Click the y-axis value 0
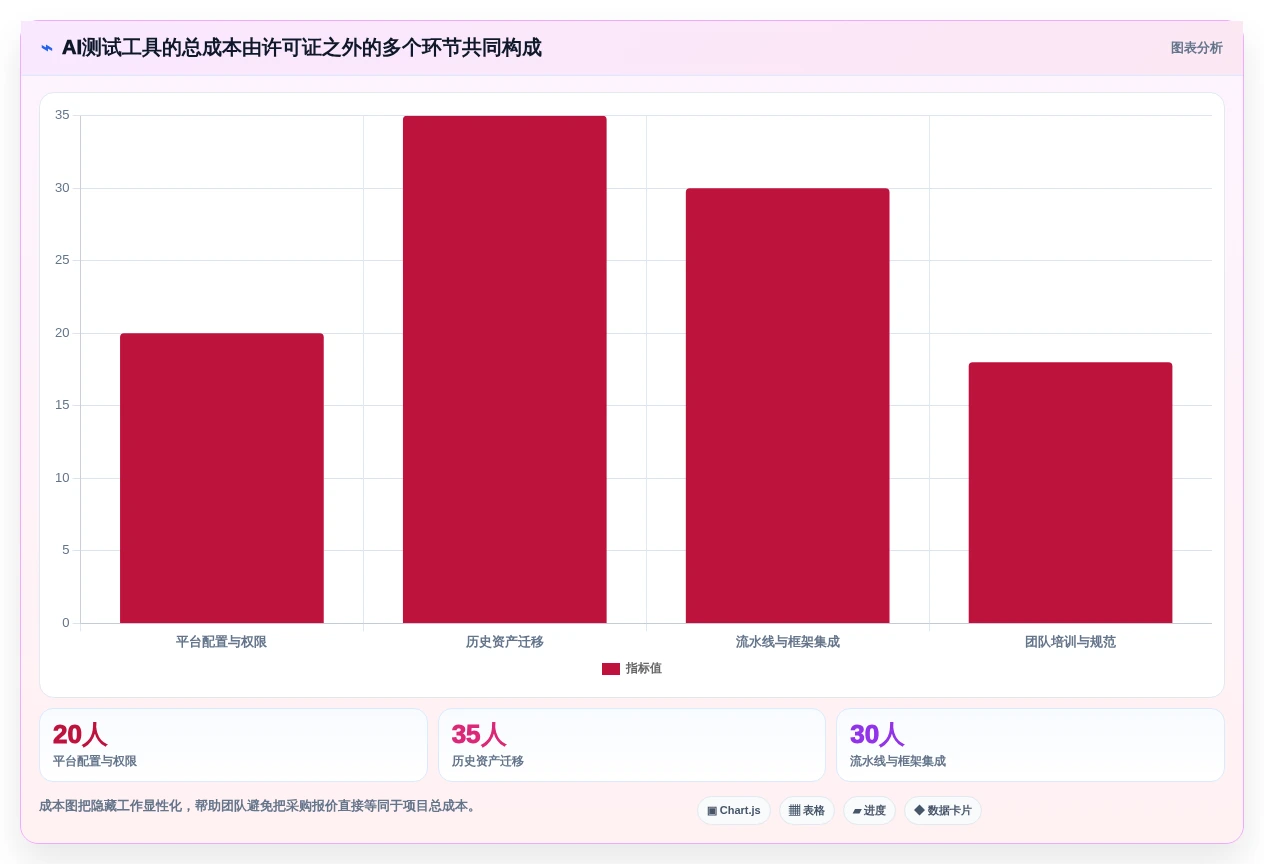The height and width of the screenshot is (864, 1264). point(66,623)
